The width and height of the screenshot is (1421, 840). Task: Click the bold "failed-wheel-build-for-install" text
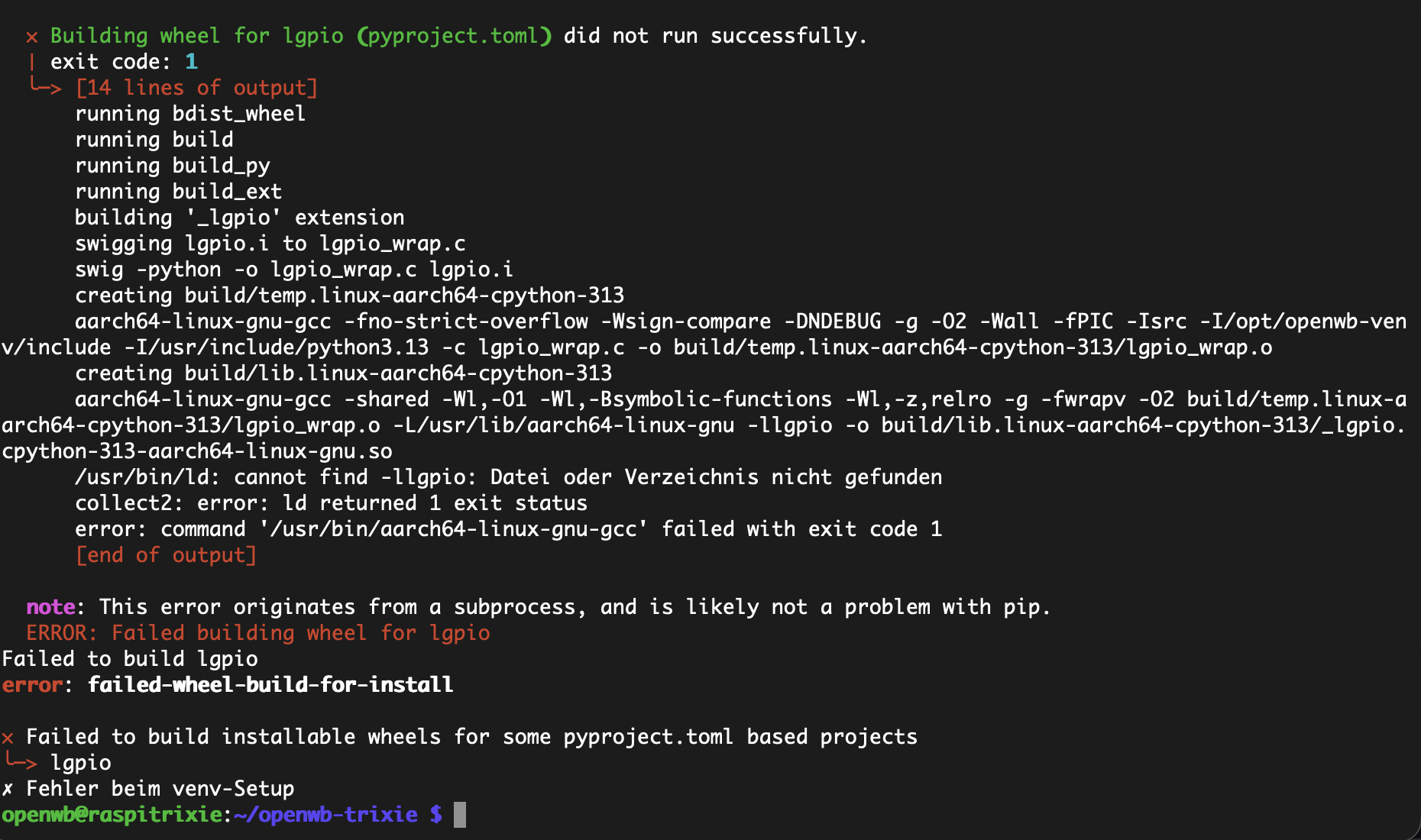(270, 685)
